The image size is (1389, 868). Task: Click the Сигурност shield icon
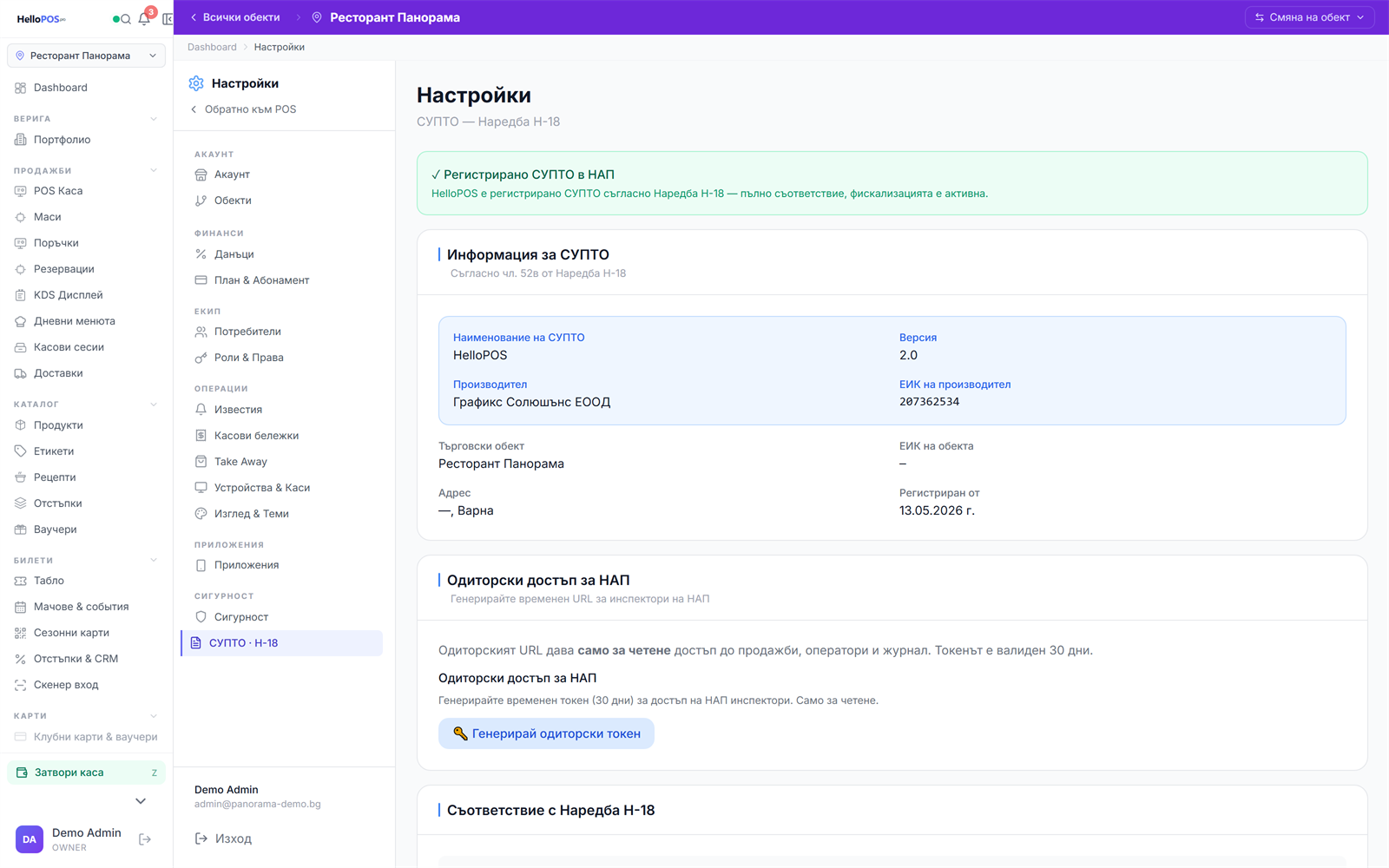(201, 617)
